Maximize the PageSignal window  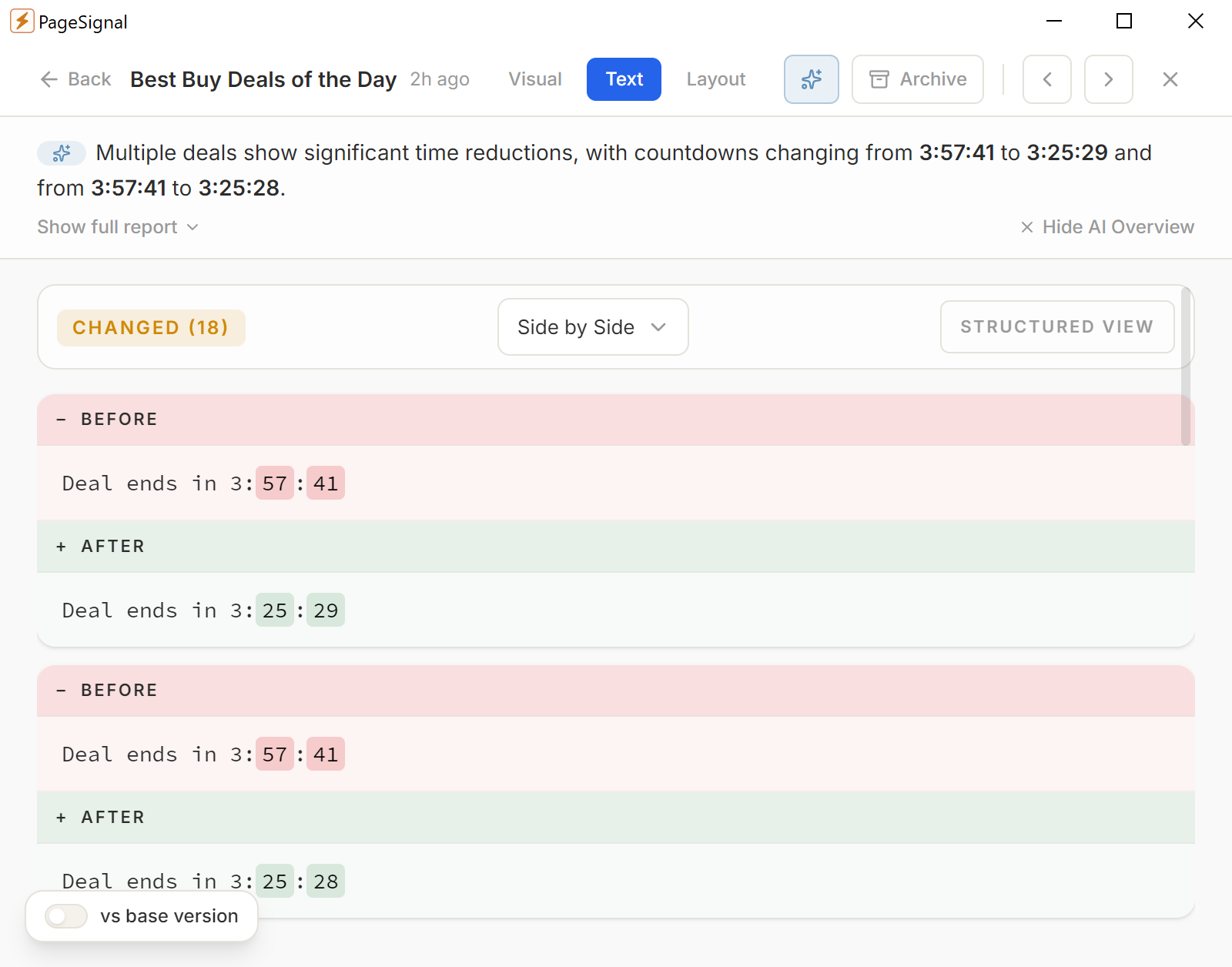(x=1124, y=22)
